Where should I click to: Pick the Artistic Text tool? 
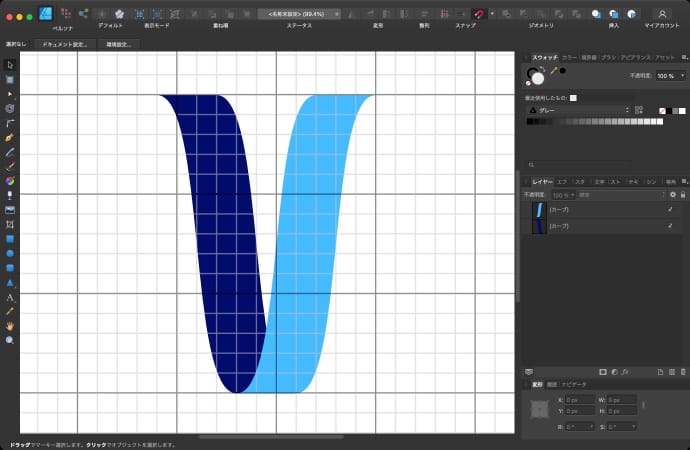click(x=10, y=297)
